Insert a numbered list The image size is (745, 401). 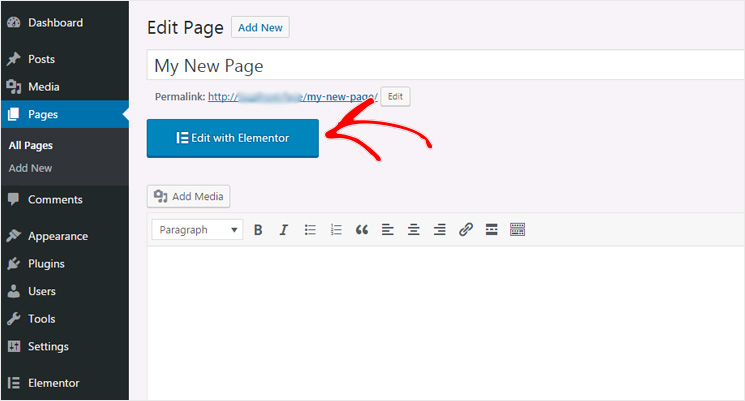pyautogui.click(x=336, y=230)
